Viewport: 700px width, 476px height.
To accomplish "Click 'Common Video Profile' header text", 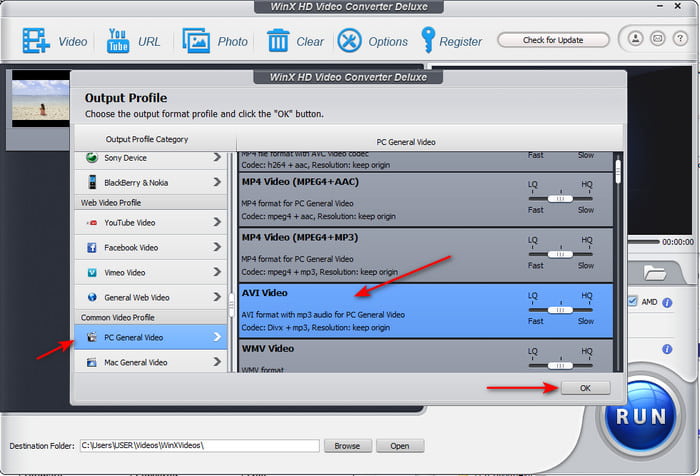I will (118, 317).
